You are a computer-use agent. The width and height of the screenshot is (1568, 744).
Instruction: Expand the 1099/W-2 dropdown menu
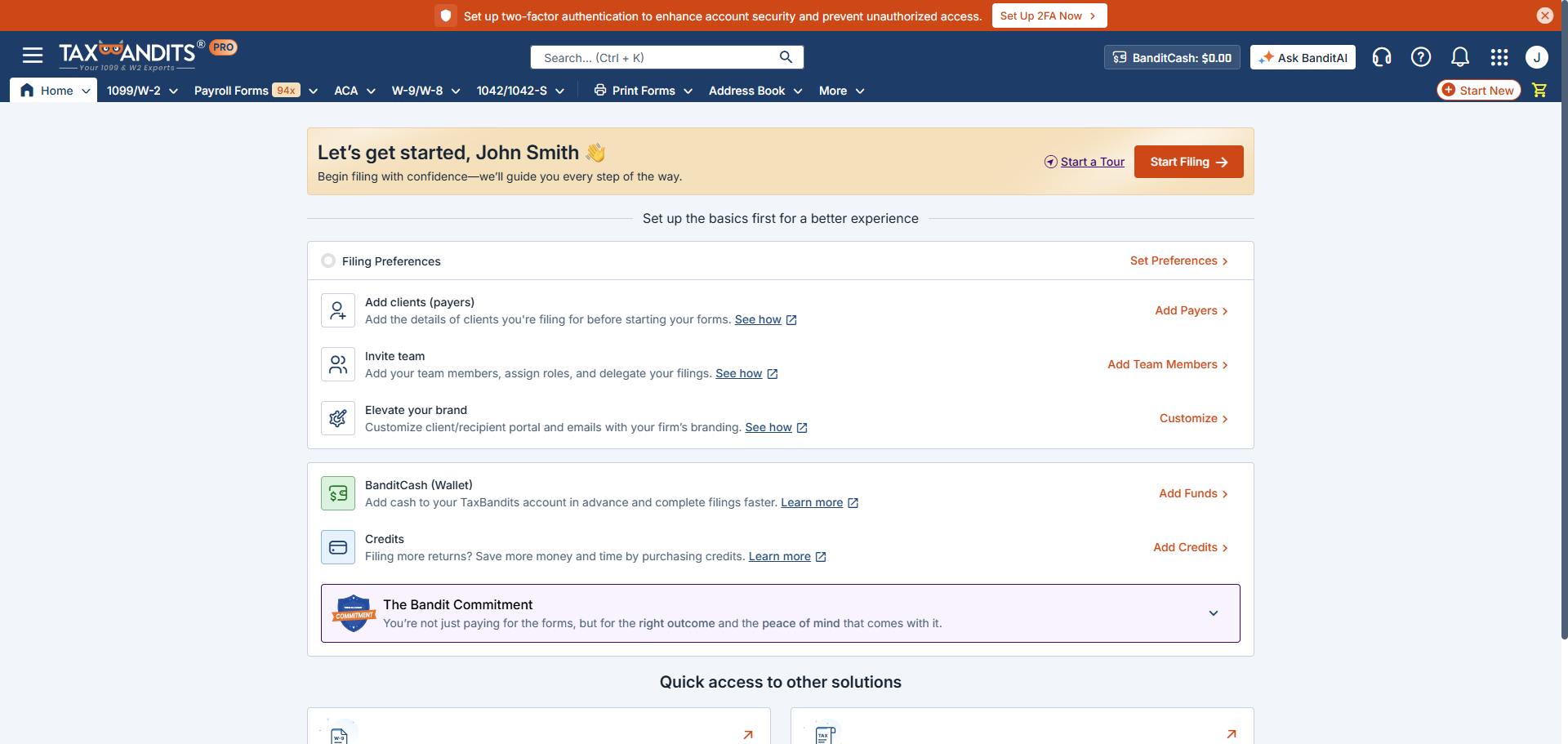pyautogui.click(x=142, y=91)
